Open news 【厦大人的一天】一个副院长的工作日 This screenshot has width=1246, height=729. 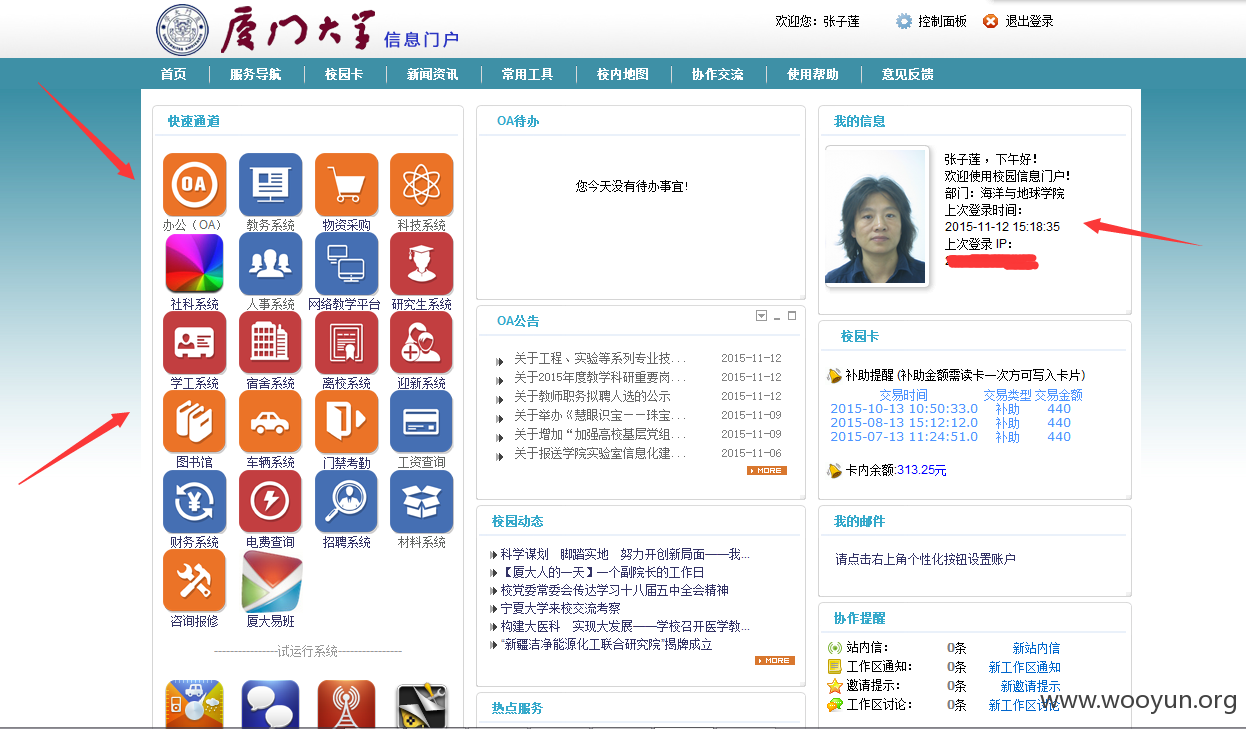602,572
